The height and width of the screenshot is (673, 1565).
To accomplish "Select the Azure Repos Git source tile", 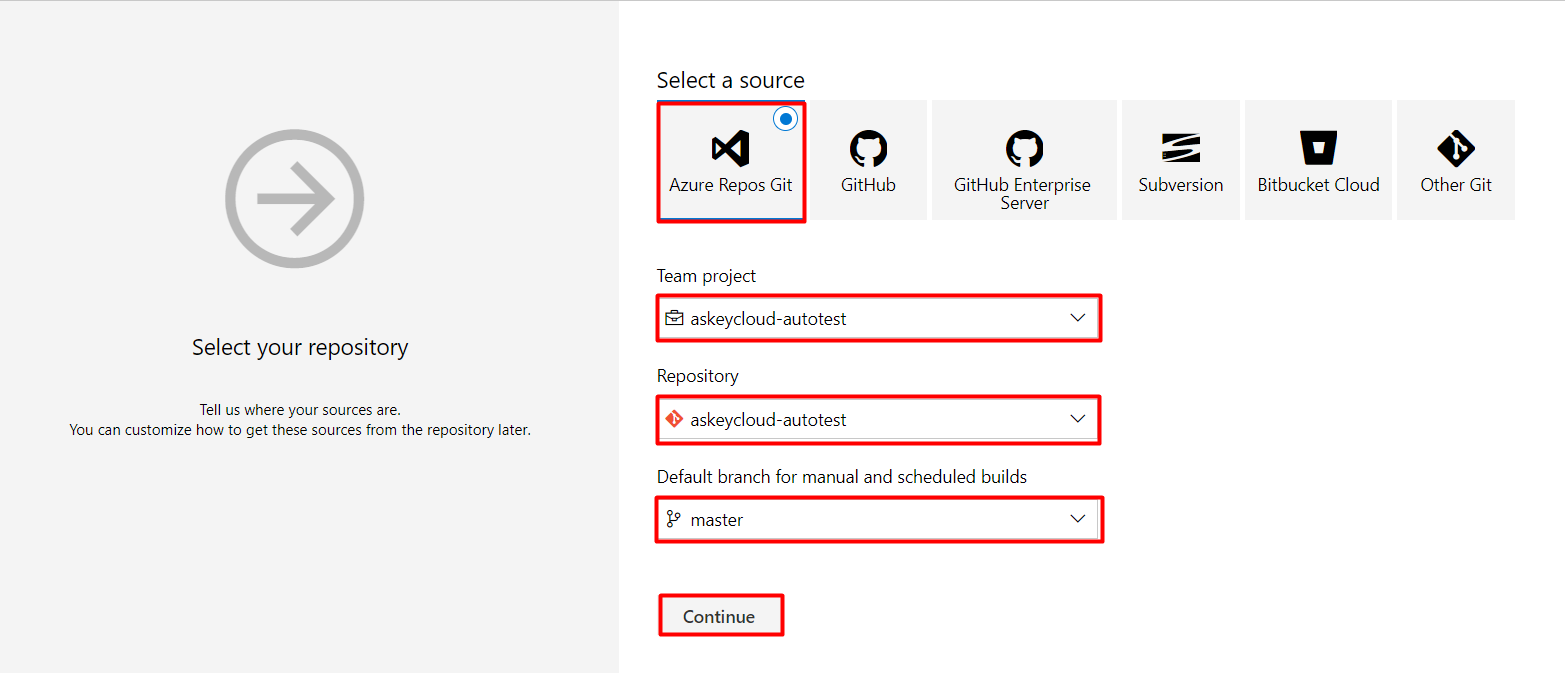I will click(732, 161).
